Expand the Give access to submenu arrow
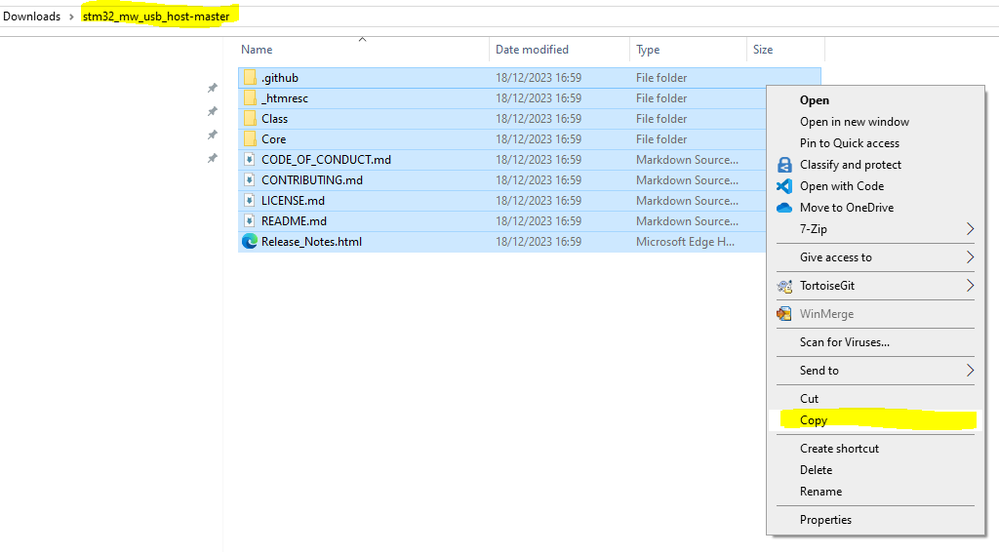The height and width of the screenshot is (552, 999). (970, 258)
